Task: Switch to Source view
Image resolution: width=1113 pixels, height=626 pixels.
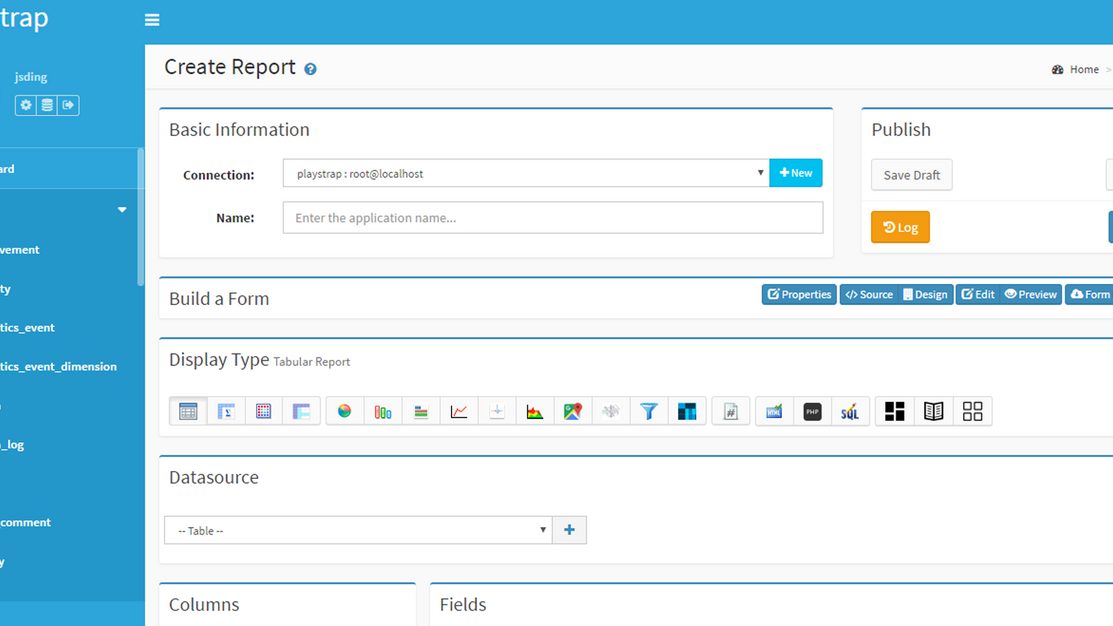Action: (x=868, y=295)
